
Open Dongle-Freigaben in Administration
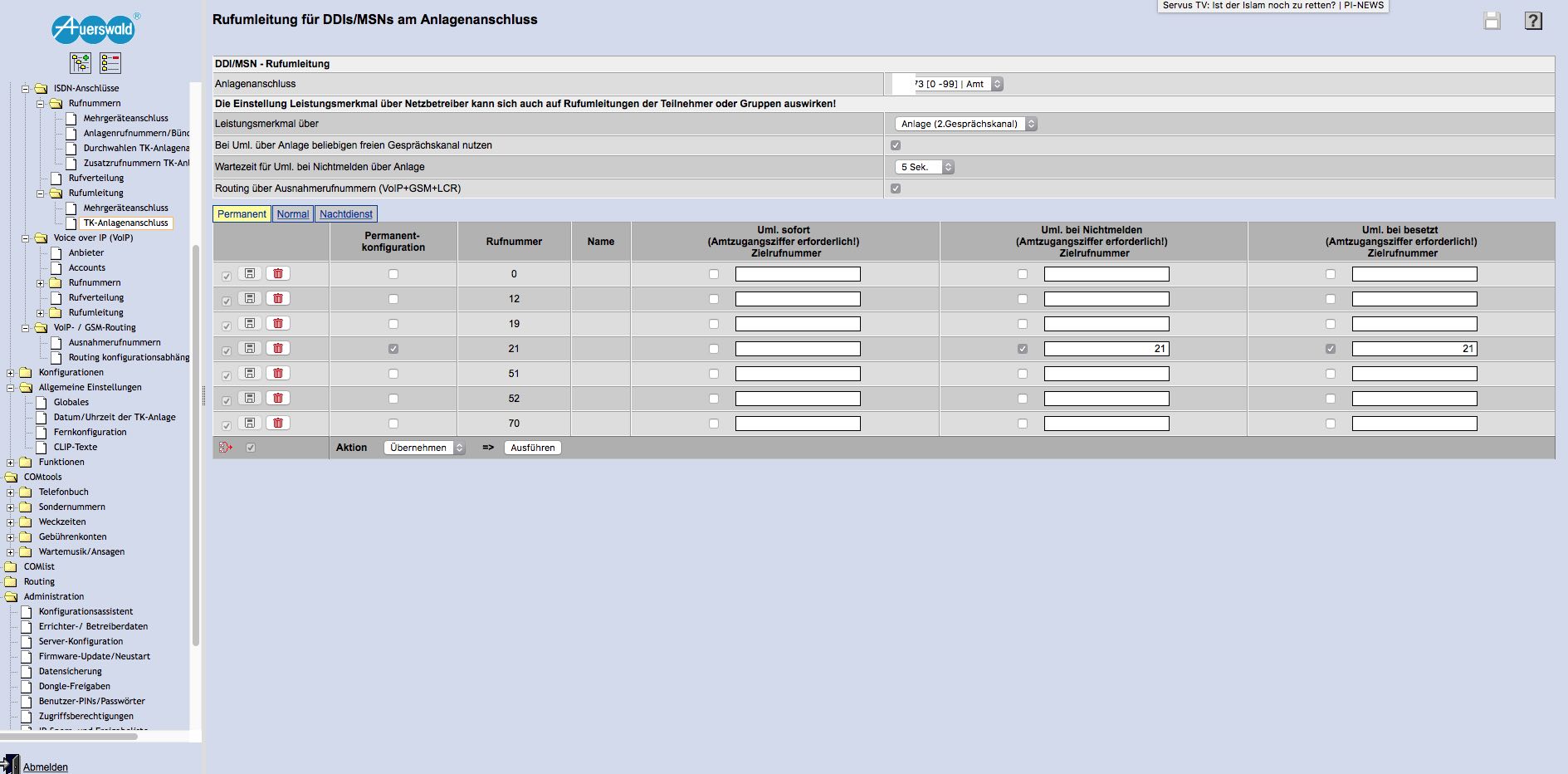[x=75, y=686]
